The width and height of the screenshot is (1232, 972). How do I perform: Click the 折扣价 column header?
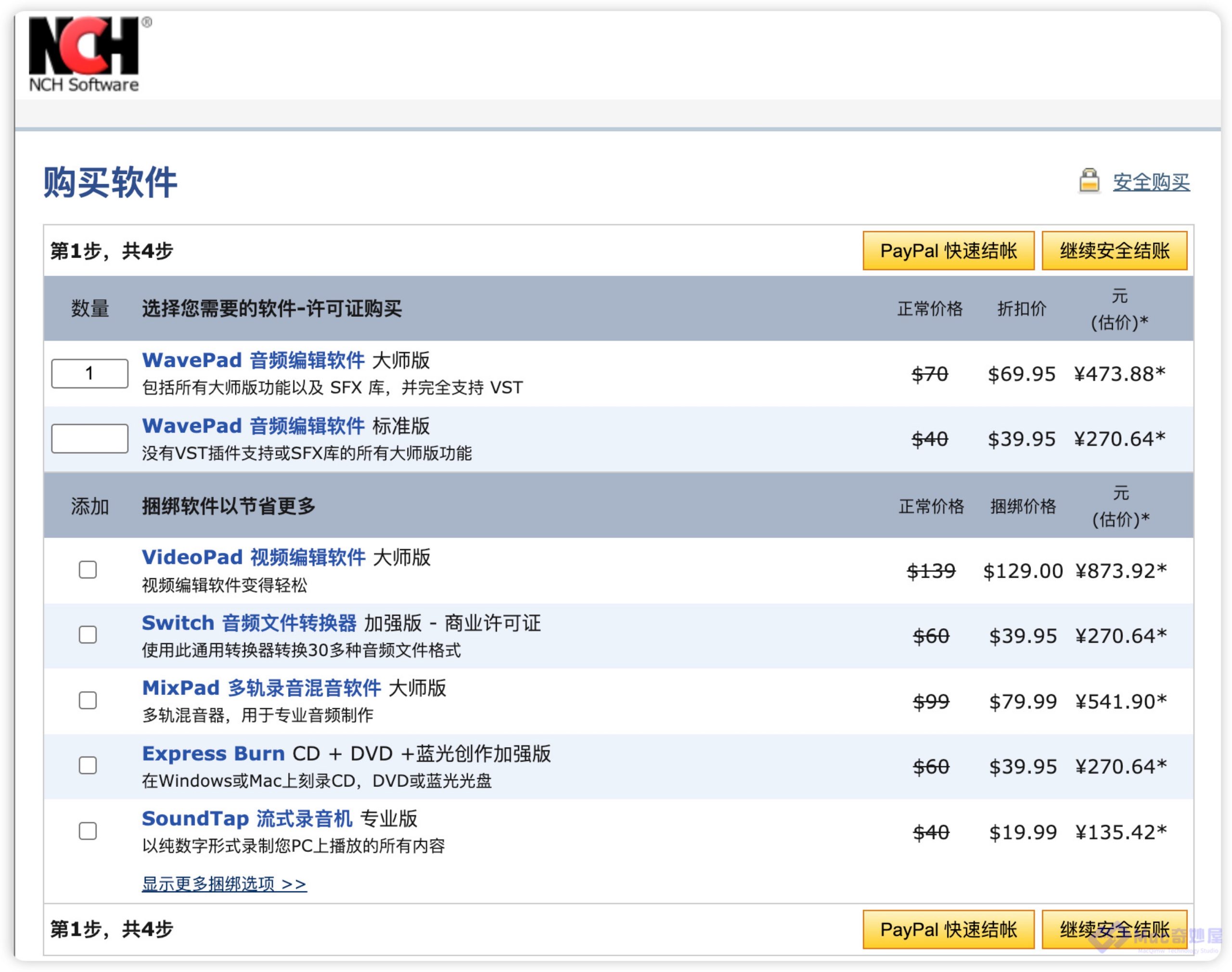pos(1021,308)
